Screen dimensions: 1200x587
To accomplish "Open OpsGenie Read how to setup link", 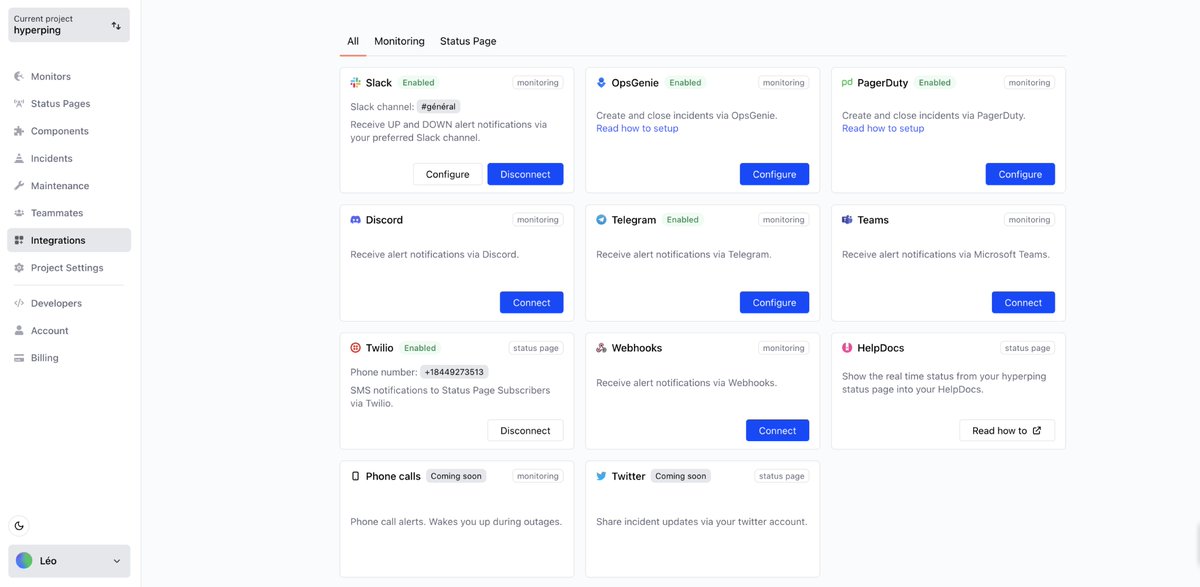I will click(637, 128).
